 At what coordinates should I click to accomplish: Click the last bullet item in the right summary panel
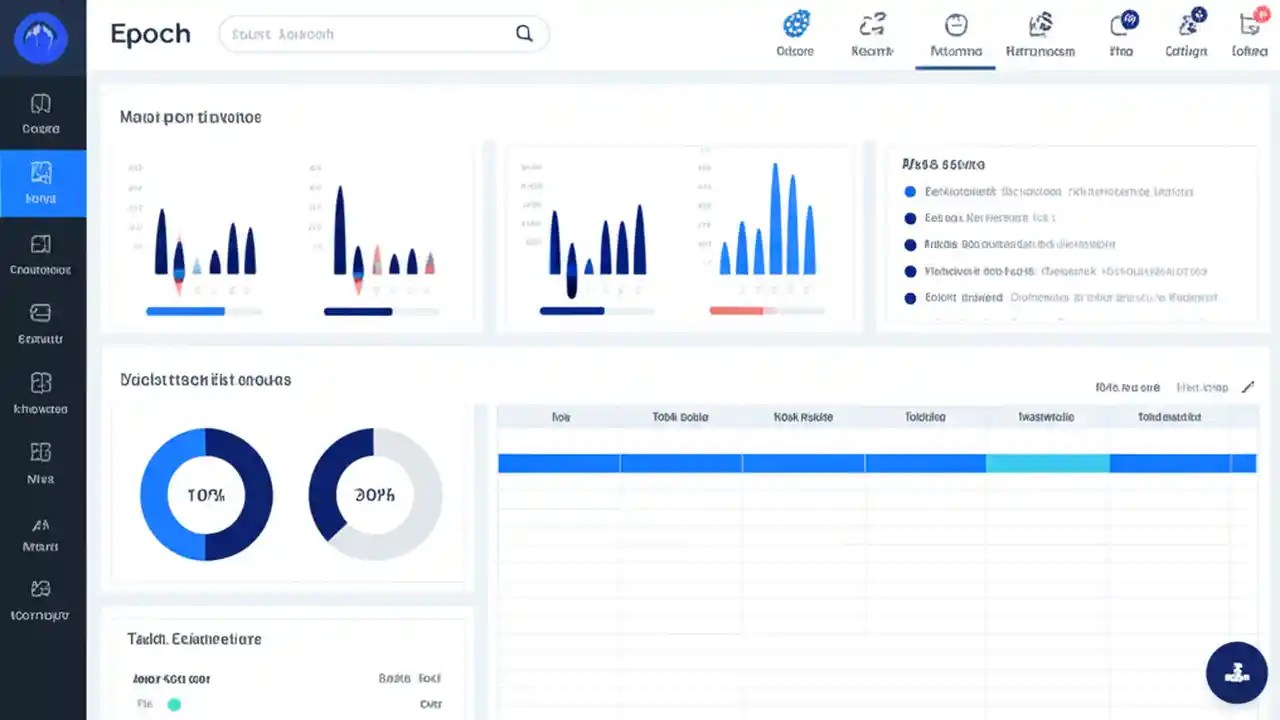click(909, 297)
